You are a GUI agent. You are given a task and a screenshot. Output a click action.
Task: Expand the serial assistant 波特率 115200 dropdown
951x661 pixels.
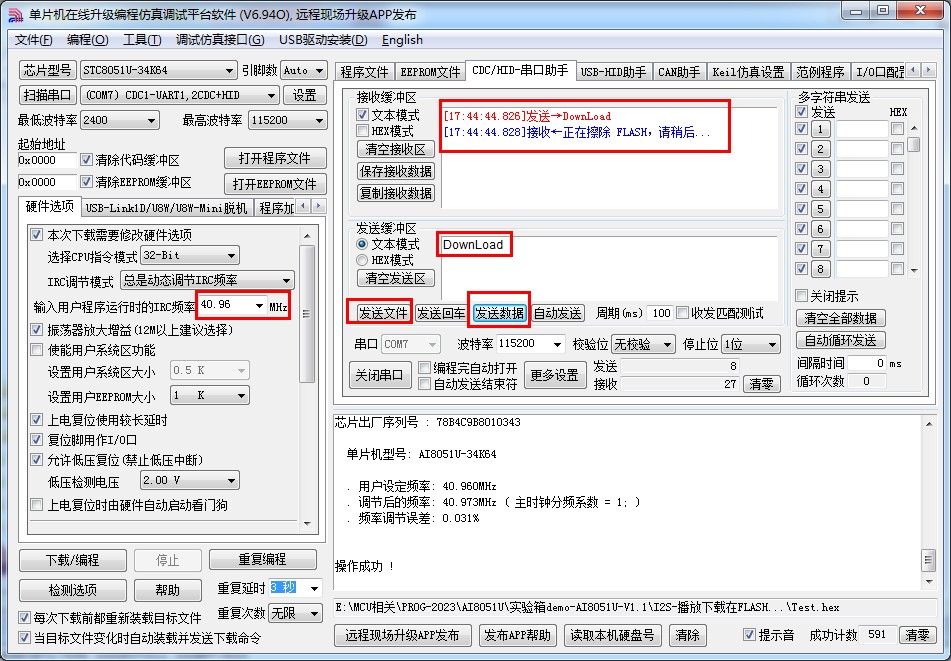557,344
